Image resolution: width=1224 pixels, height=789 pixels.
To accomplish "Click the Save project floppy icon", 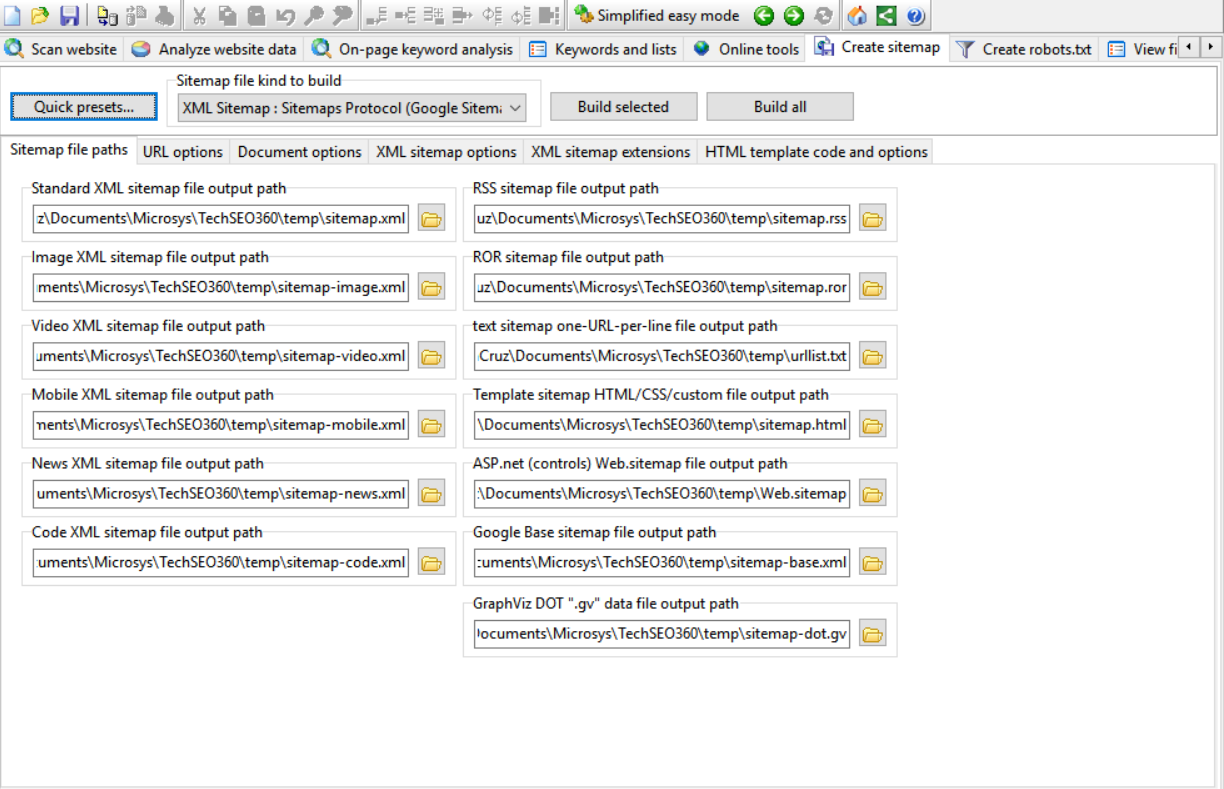I will tap(69, 15).
